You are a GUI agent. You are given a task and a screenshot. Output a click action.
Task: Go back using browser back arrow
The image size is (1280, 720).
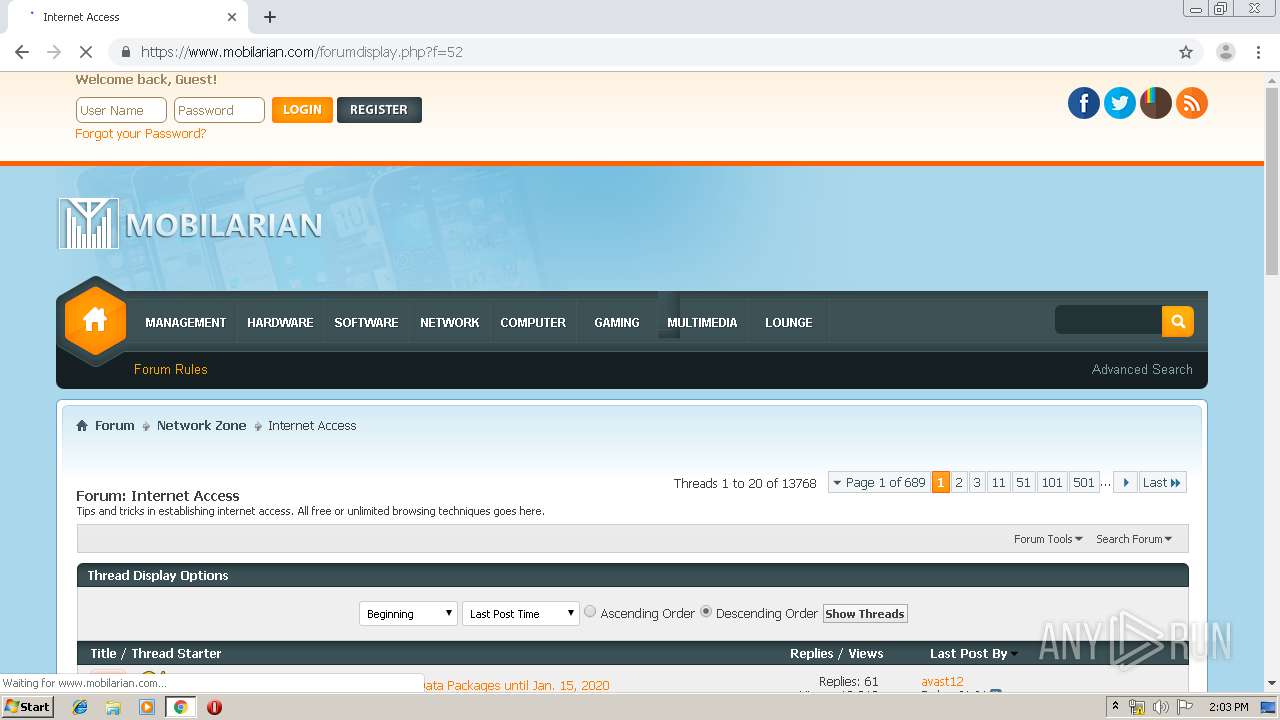click(x=22, y=52)
